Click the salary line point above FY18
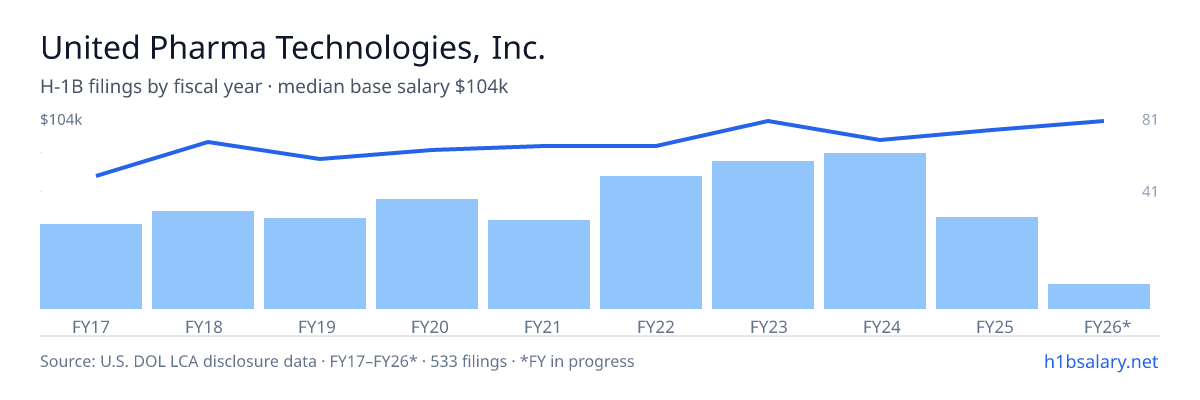This screenshot has height=400, width=1200. [x=208, y=142]
